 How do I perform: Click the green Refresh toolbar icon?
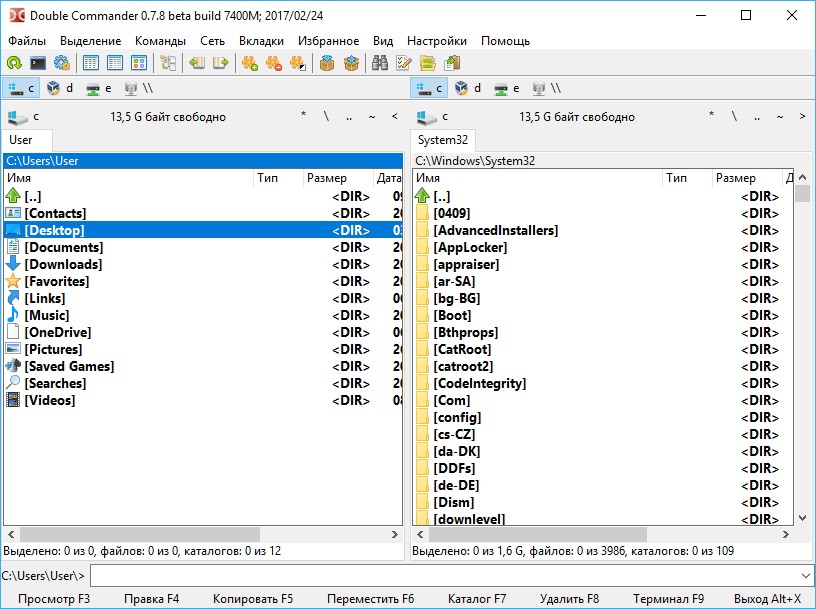pyautogui.click(x=14, y=63)
